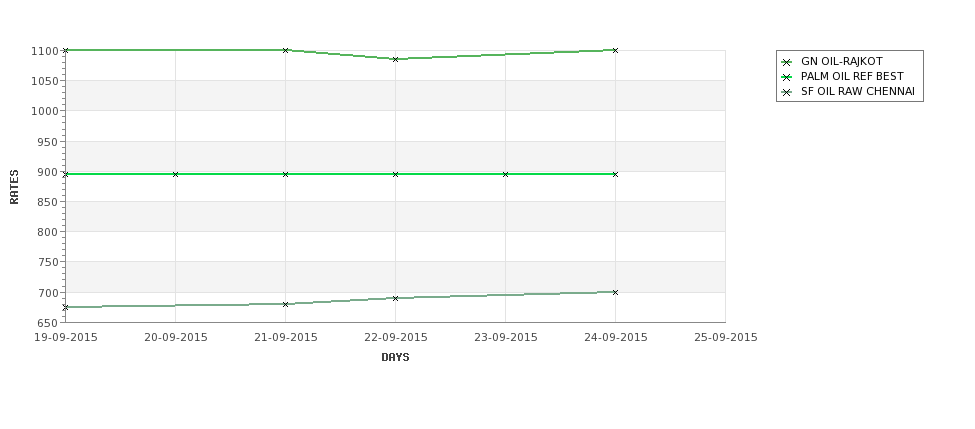975x429 pixels.
Task: Click GN OIL-RAJKOT legend marker icon
Action: [787, 62]
